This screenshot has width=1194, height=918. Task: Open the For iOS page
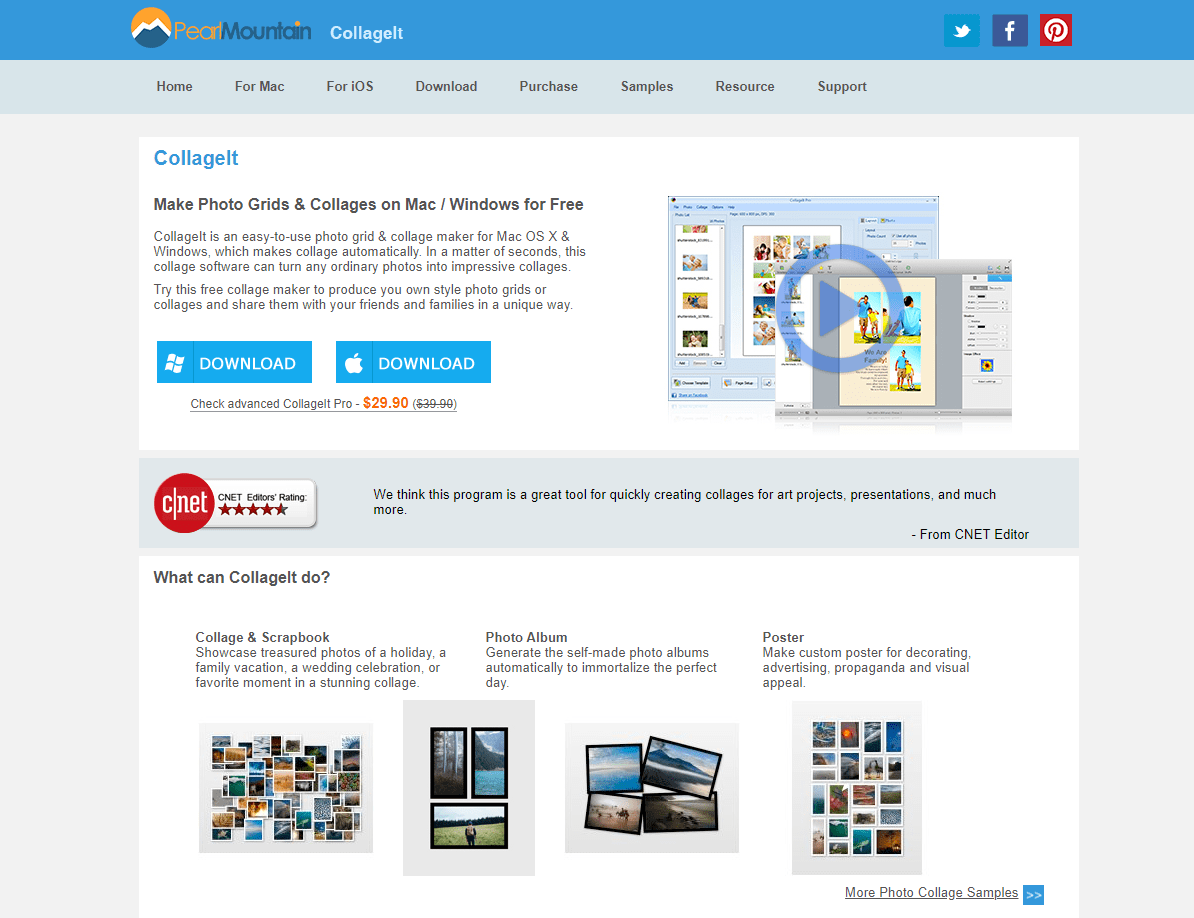click(x=350, y=87)
